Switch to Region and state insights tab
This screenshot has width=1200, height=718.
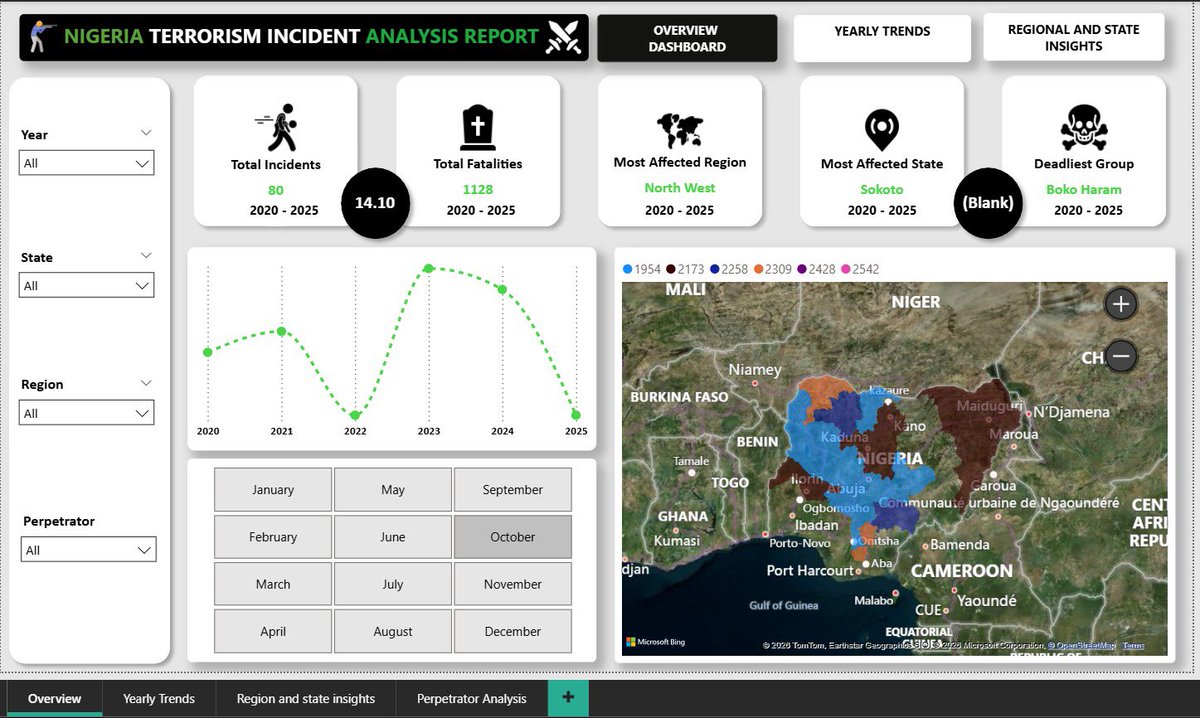pos(306,698)
